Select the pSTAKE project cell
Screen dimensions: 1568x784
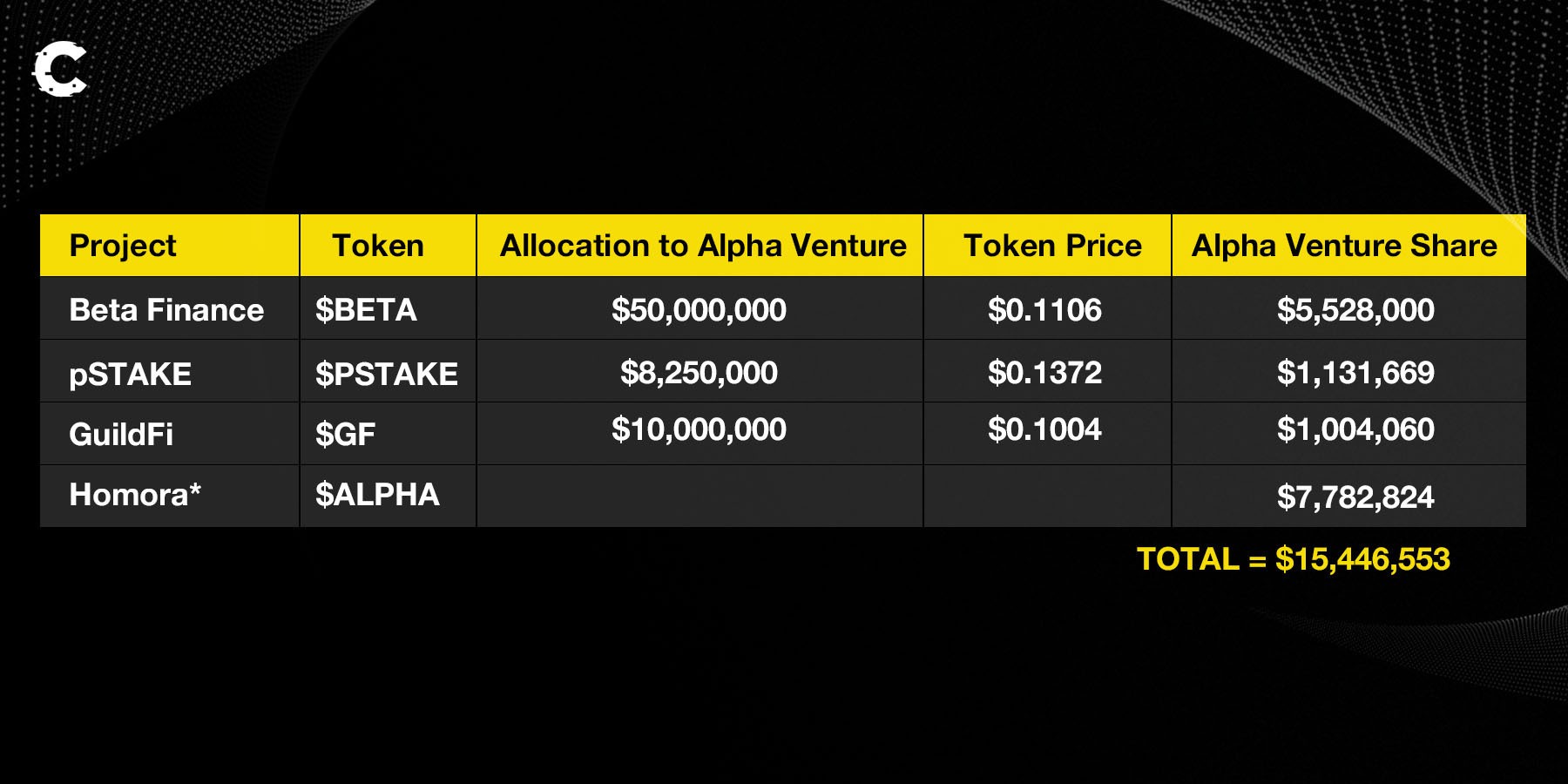point(130,374)
